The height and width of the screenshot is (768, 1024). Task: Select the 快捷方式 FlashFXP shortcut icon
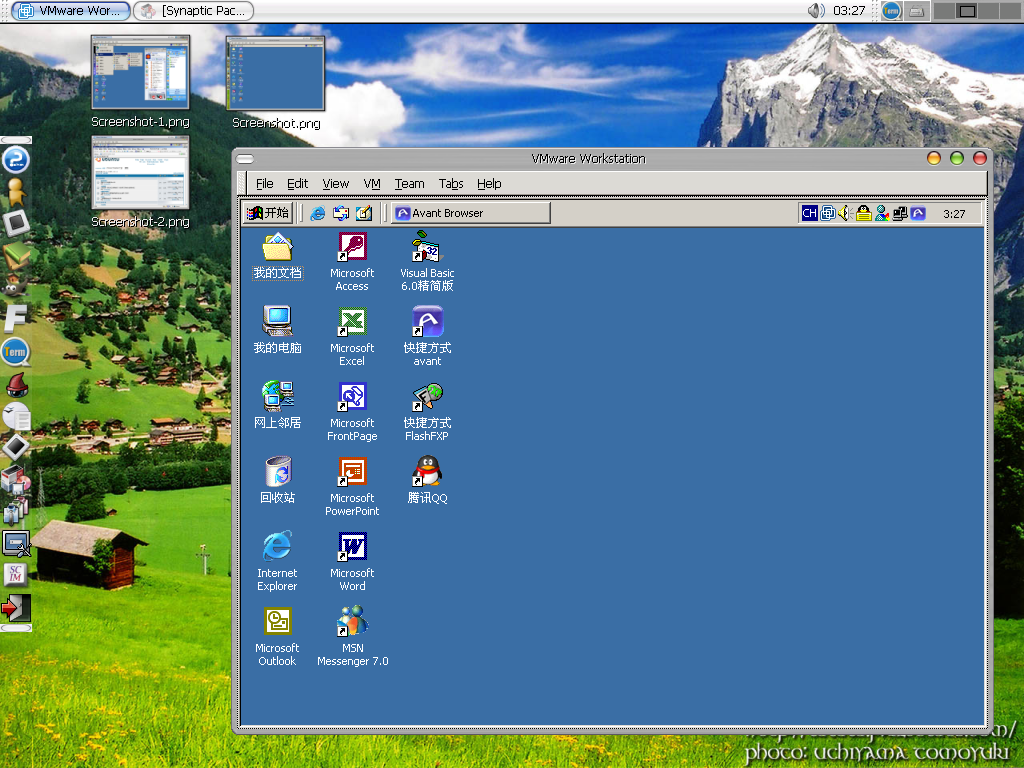click(427, 398)
